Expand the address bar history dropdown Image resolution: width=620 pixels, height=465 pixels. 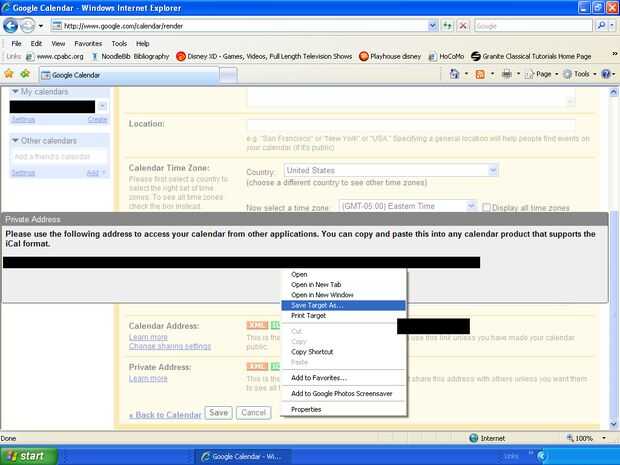433,26
